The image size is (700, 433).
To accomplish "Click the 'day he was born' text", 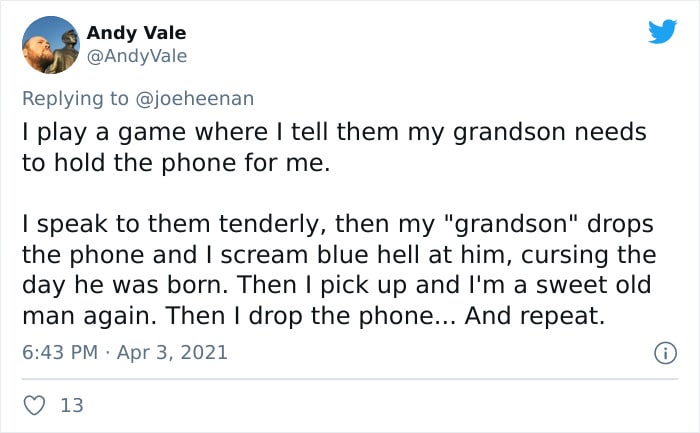I will 125,285.
